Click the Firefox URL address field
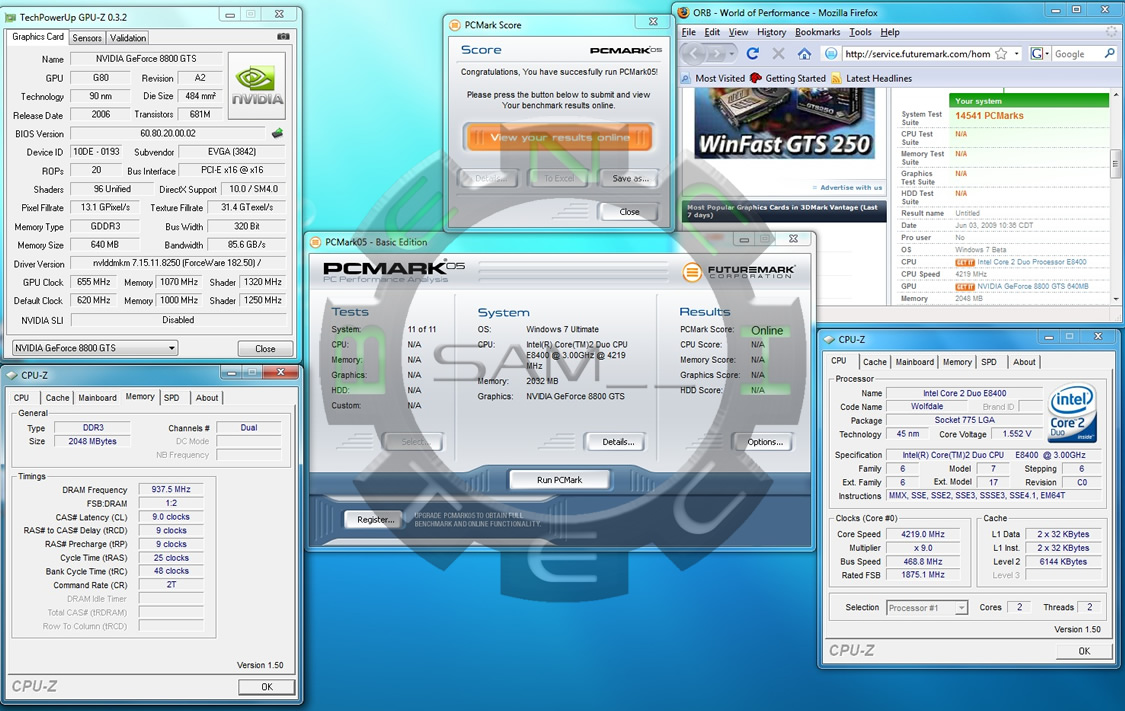This screenshot has width=1125, height=711. (918, 54)
